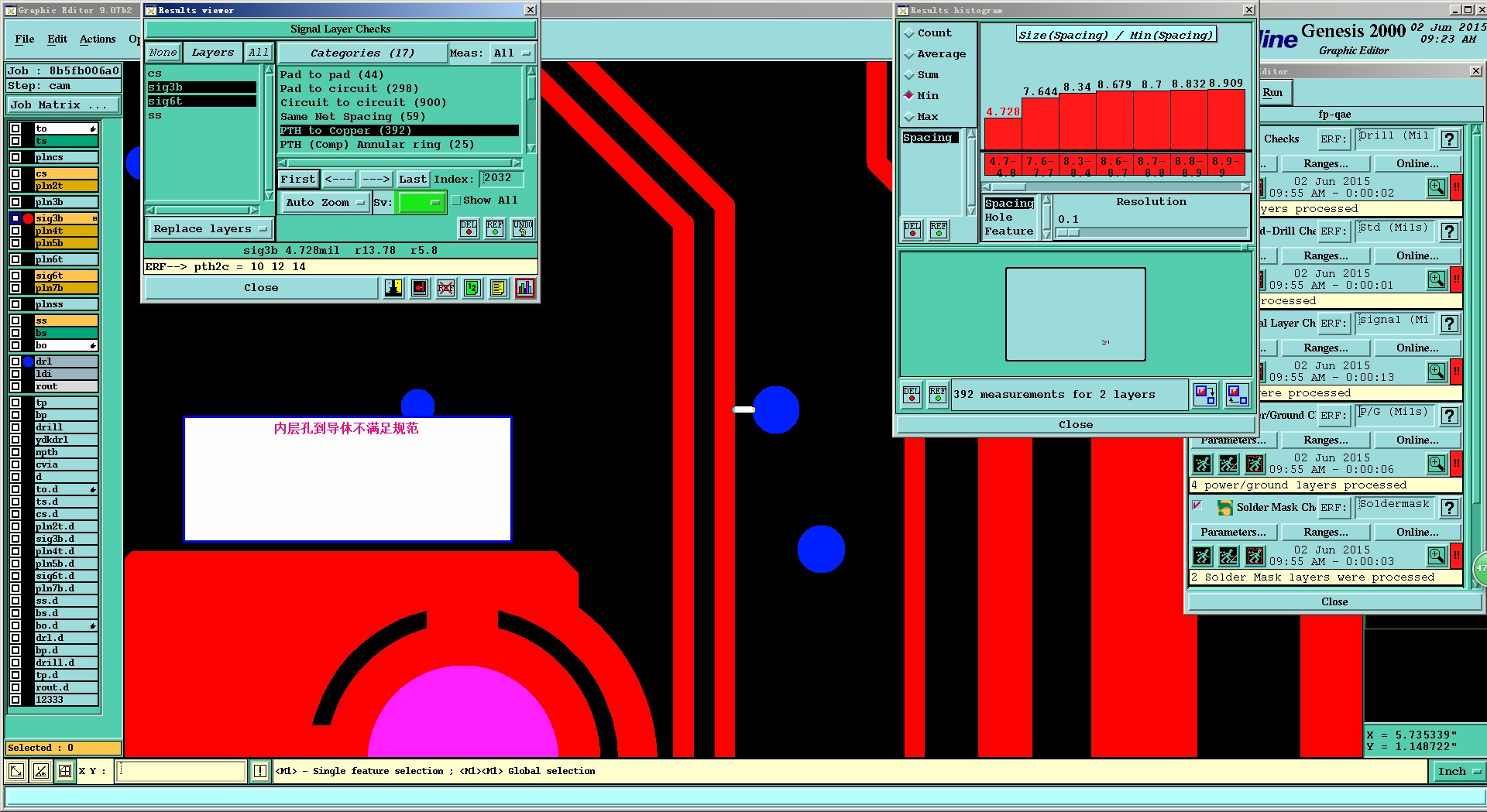1487x812 pixels.
Task: Select All in Results viewer layer filter
Action: coord(258,53)
